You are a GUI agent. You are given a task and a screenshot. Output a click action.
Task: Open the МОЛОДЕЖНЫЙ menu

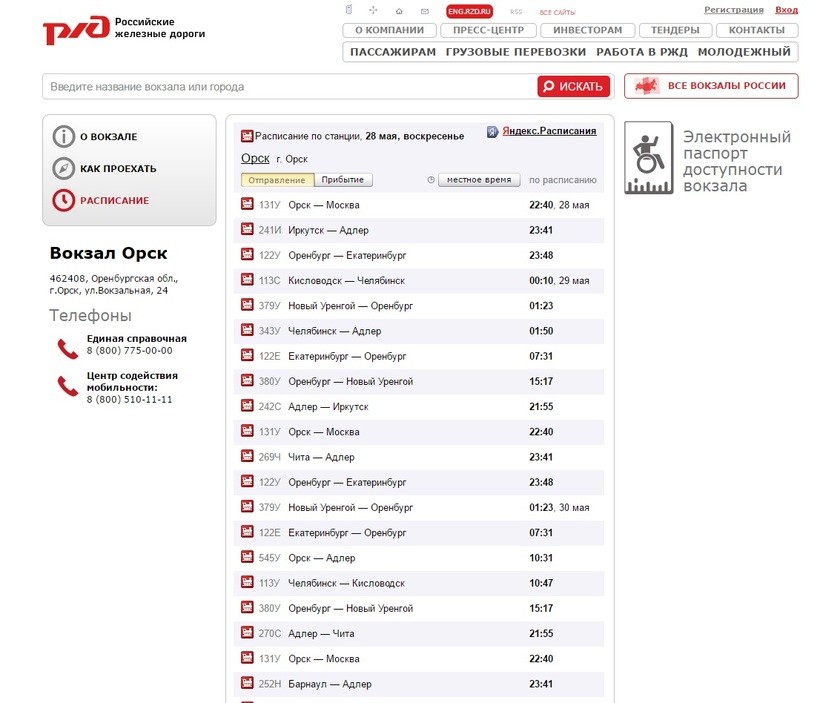pyautogui.click(x=744, y=52)
